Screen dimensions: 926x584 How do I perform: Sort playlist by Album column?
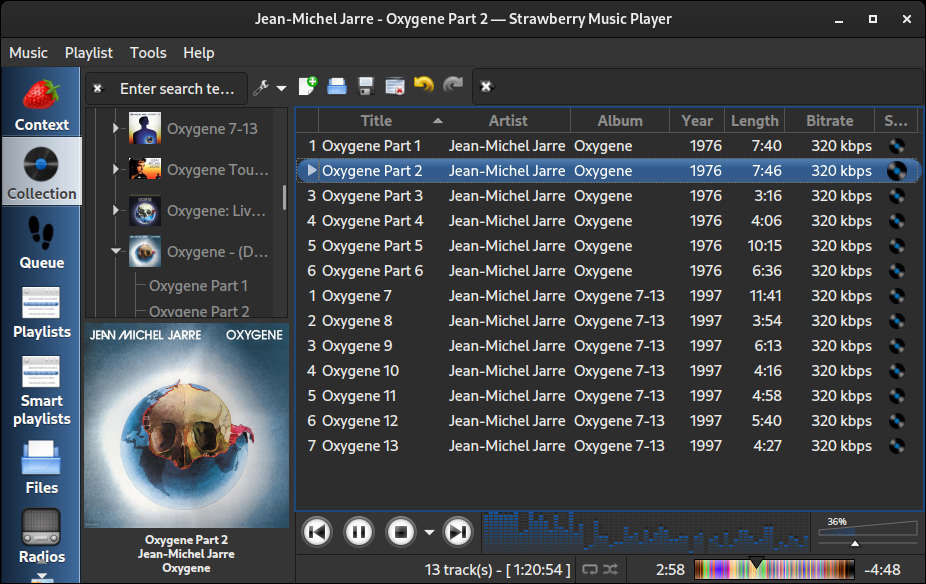tap(619, 121)
